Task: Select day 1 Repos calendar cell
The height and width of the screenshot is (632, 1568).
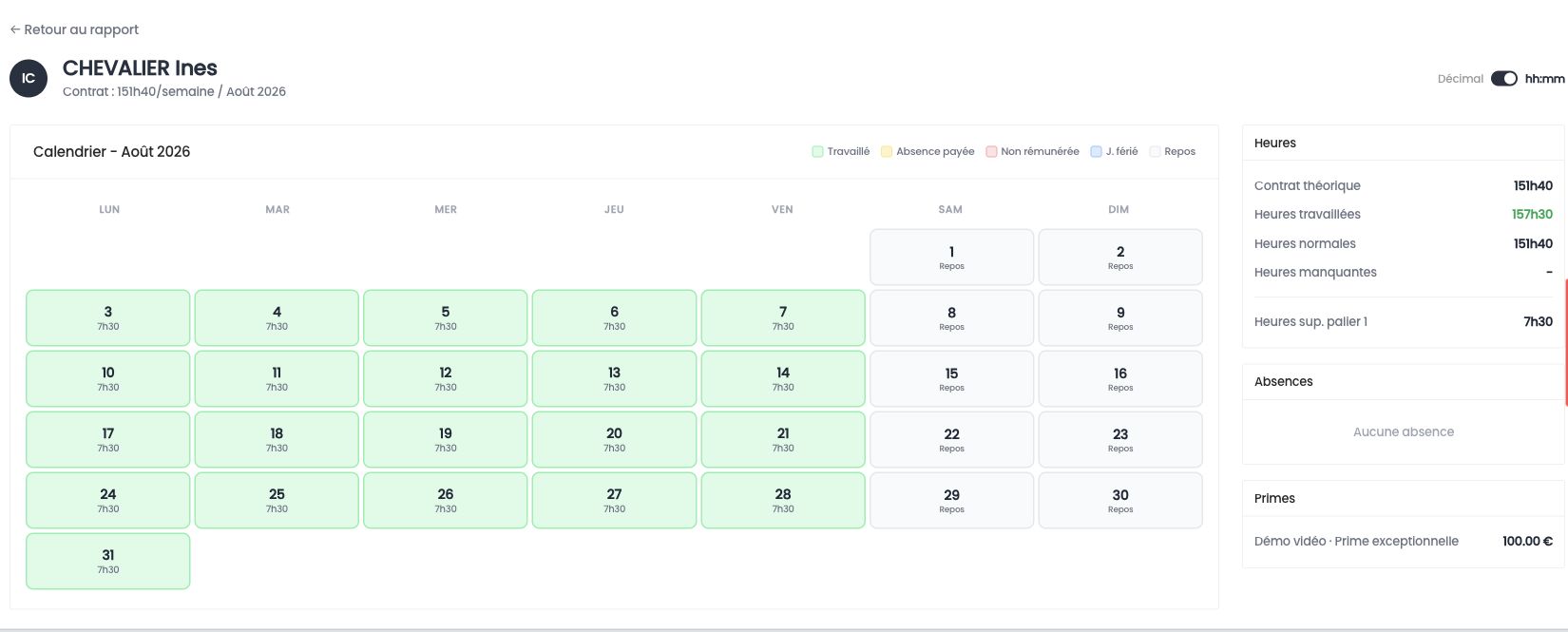Action: (951, 257)
